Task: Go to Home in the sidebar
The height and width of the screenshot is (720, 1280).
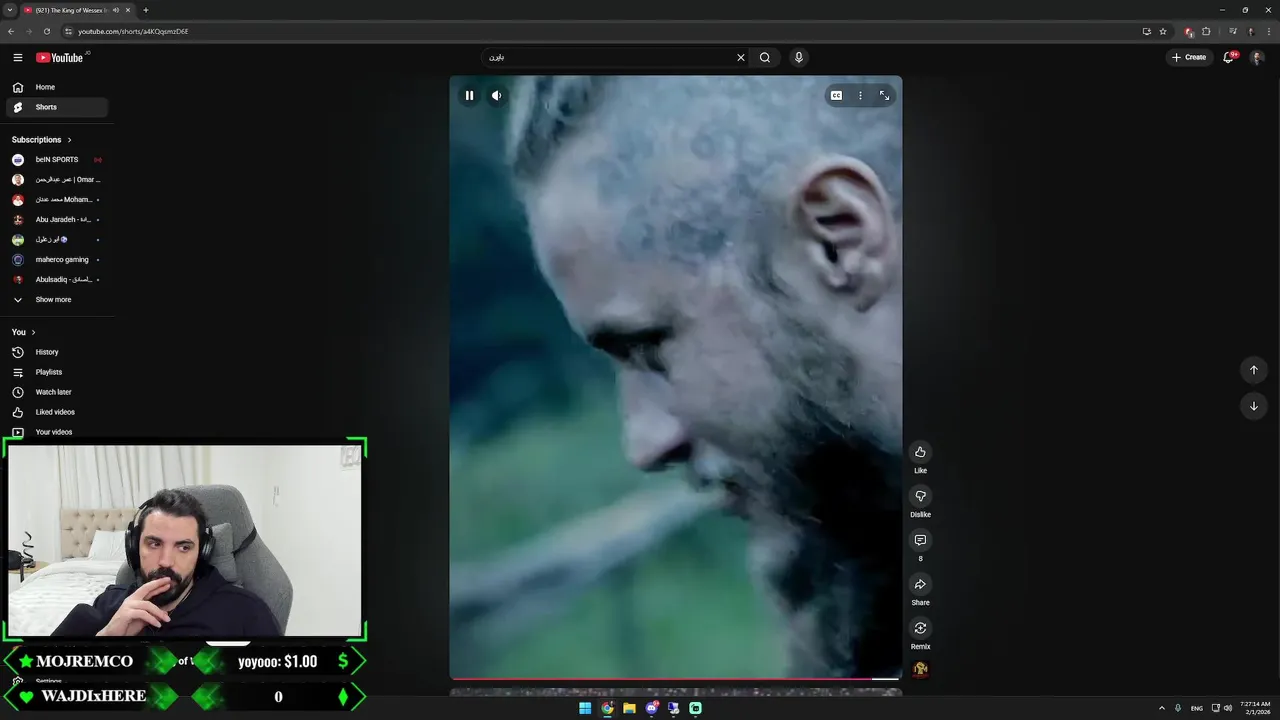Action: click(x=57, y=87)
